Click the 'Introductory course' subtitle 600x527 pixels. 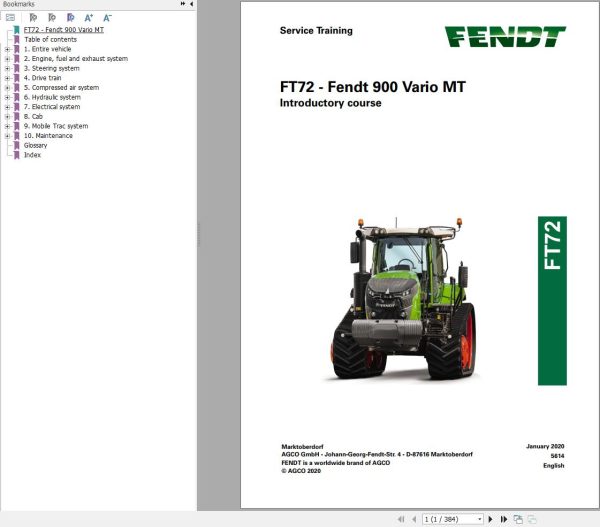[x=330, y=103]
